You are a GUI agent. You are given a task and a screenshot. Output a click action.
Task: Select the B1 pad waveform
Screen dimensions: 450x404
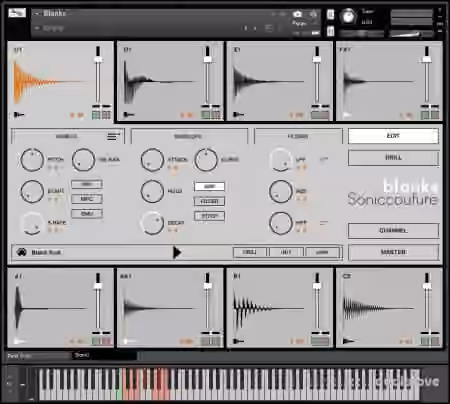tap(268, 308)
